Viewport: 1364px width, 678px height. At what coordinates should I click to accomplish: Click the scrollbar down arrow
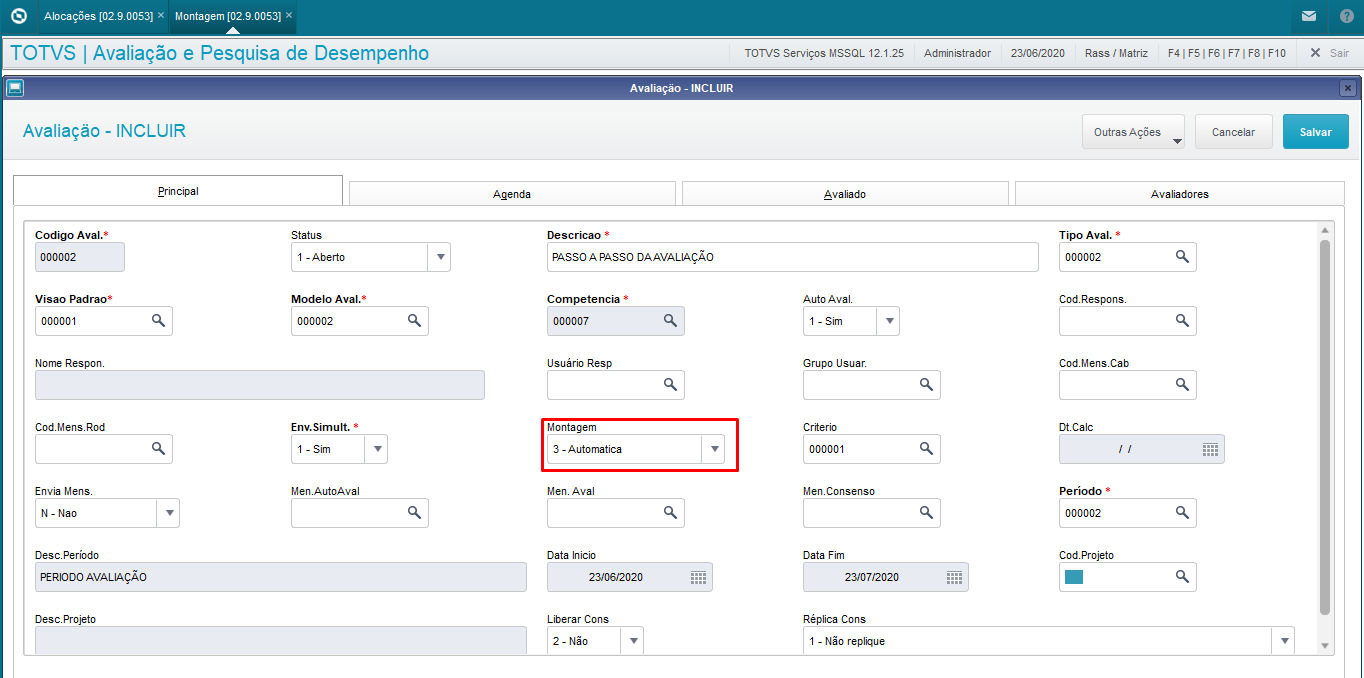pos(1325,646)
